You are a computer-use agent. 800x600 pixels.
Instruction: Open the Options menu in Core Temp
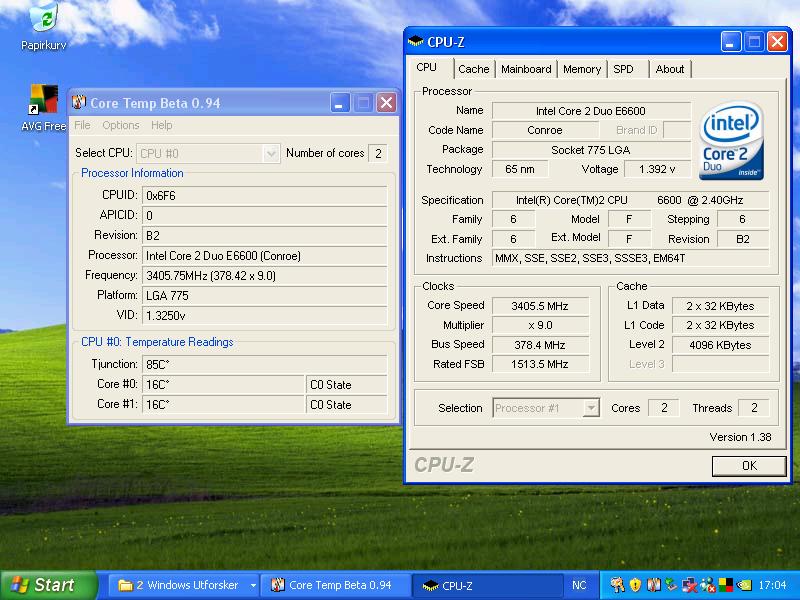click(120, 126)
